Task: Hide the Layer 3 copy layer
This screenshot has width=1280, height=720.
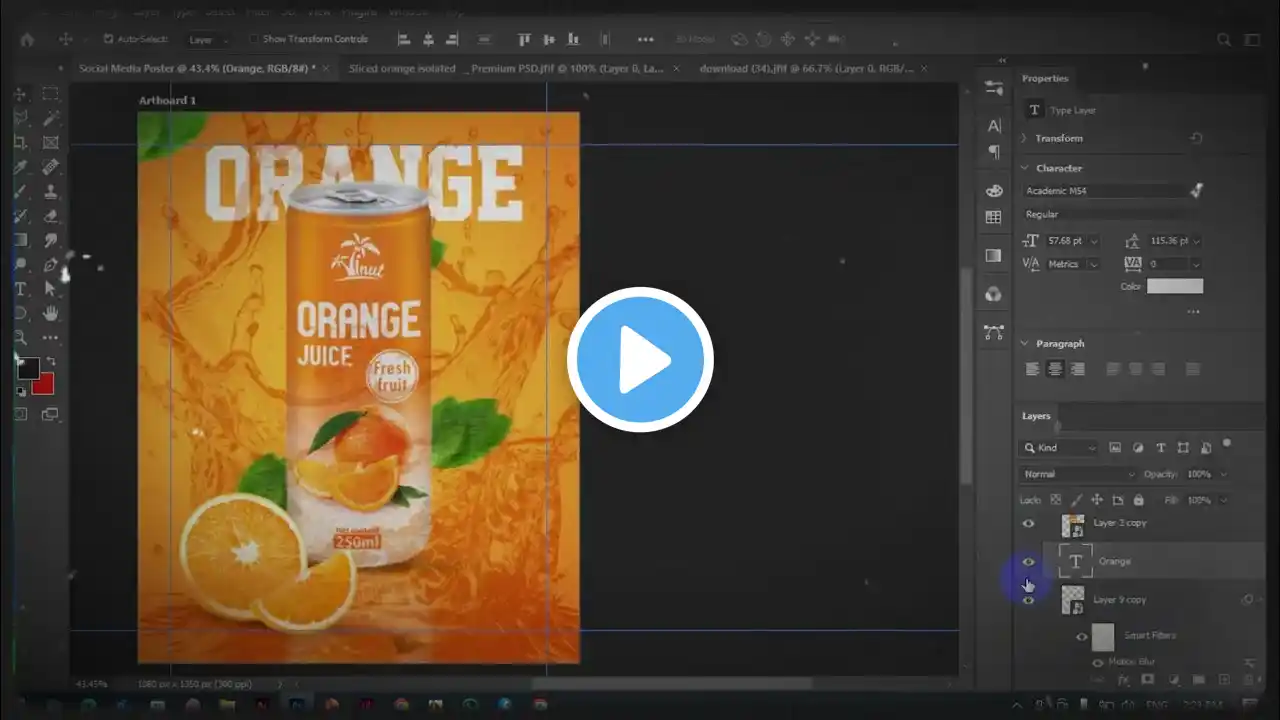Action: 1028,523
